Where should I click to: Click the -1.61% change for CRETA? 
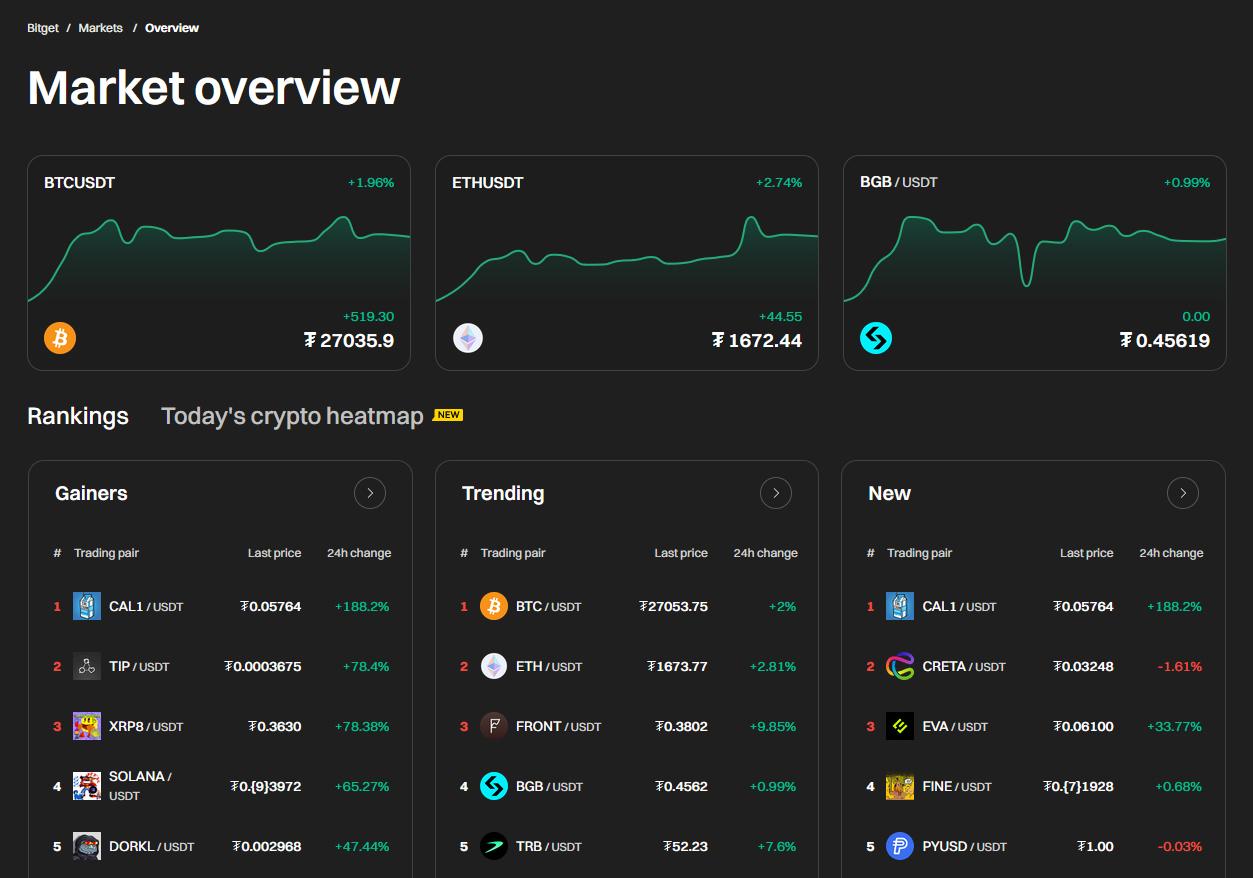click(x=1180, y=666)
